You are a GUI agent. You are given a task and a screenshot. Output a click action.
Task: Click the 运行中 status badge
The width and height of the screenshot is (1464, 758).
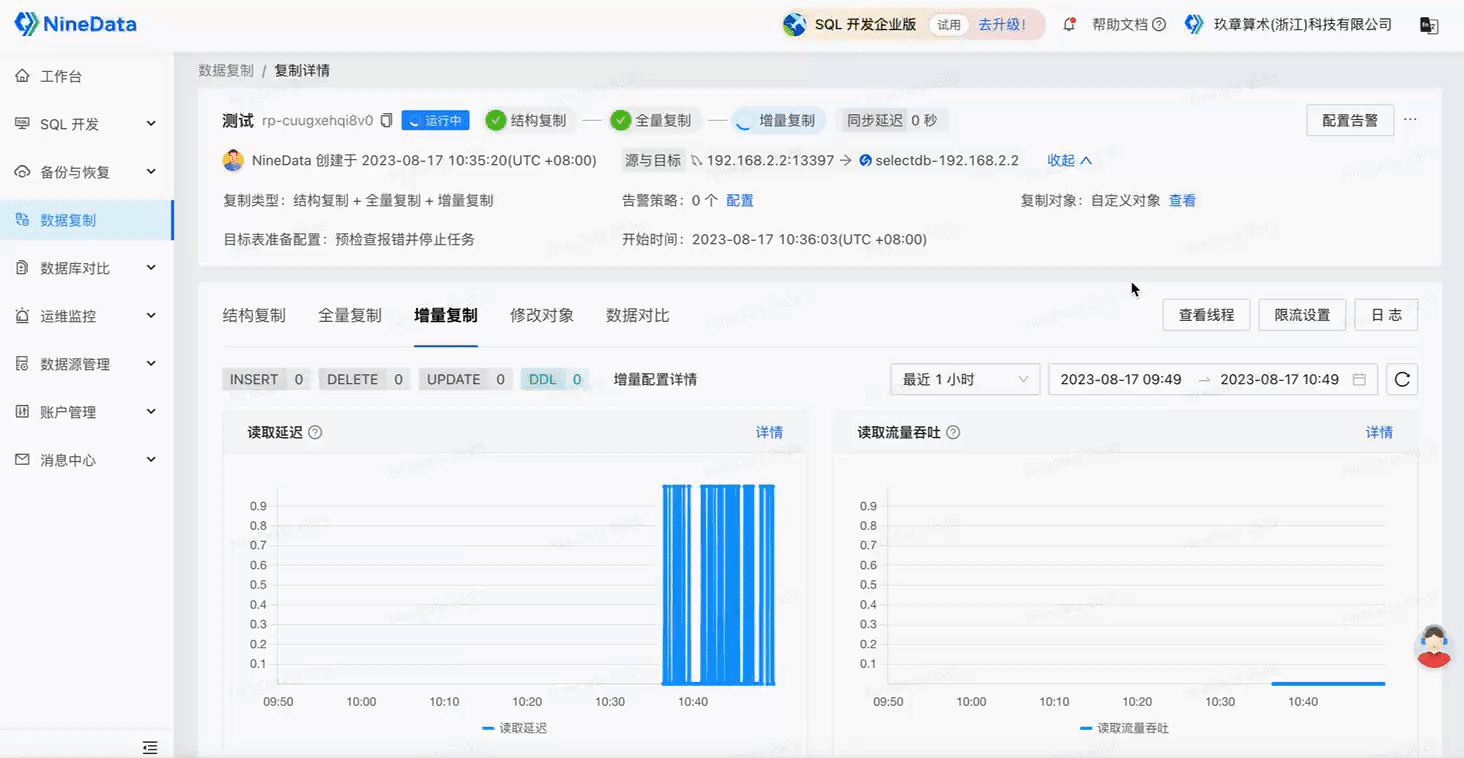click(436, 121)
